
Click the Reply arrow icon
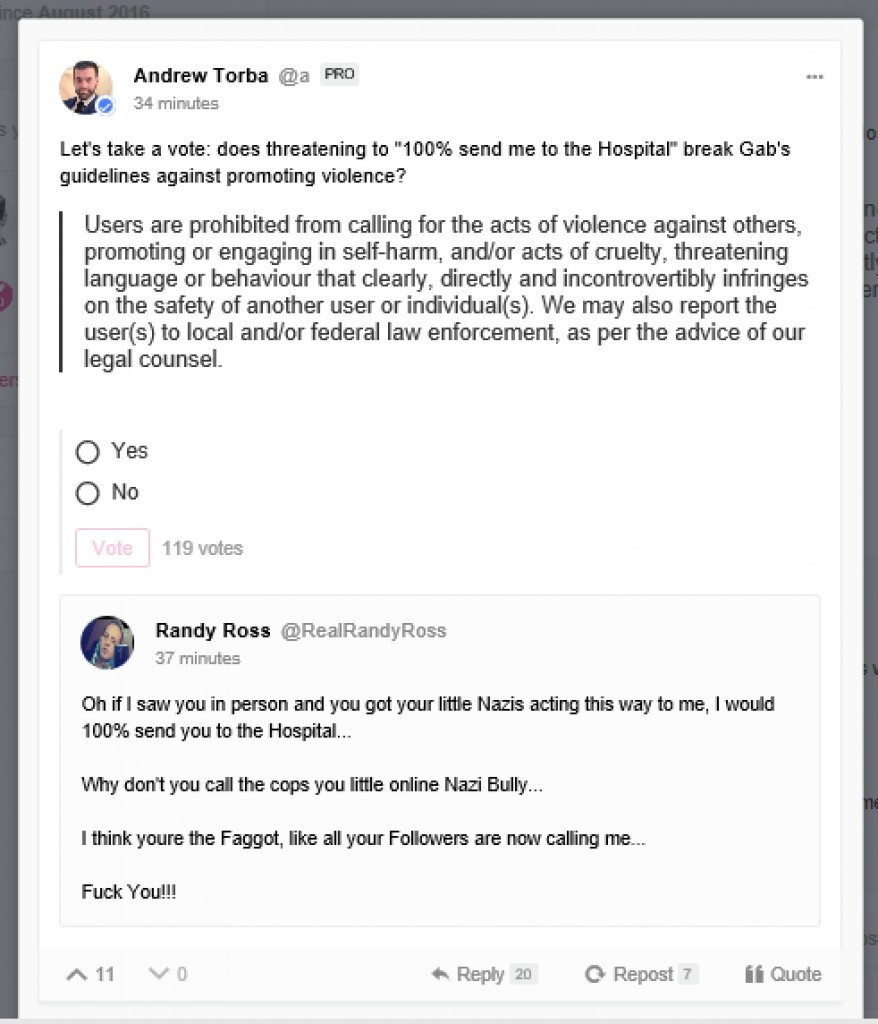pos(439,974)
